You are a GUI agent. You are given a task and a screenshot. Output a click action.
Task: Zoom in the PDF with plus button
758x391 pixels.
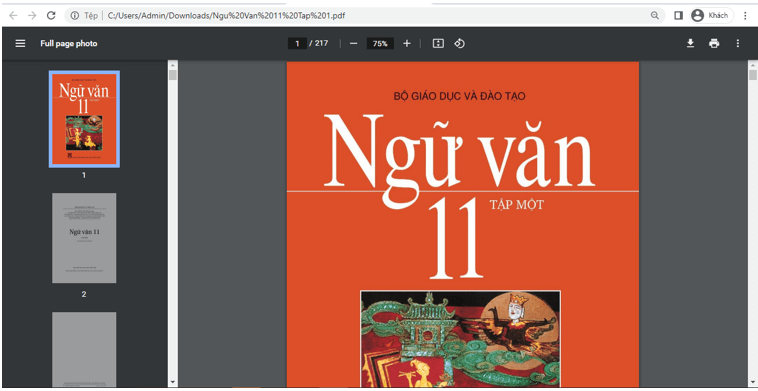click(407, 43)
